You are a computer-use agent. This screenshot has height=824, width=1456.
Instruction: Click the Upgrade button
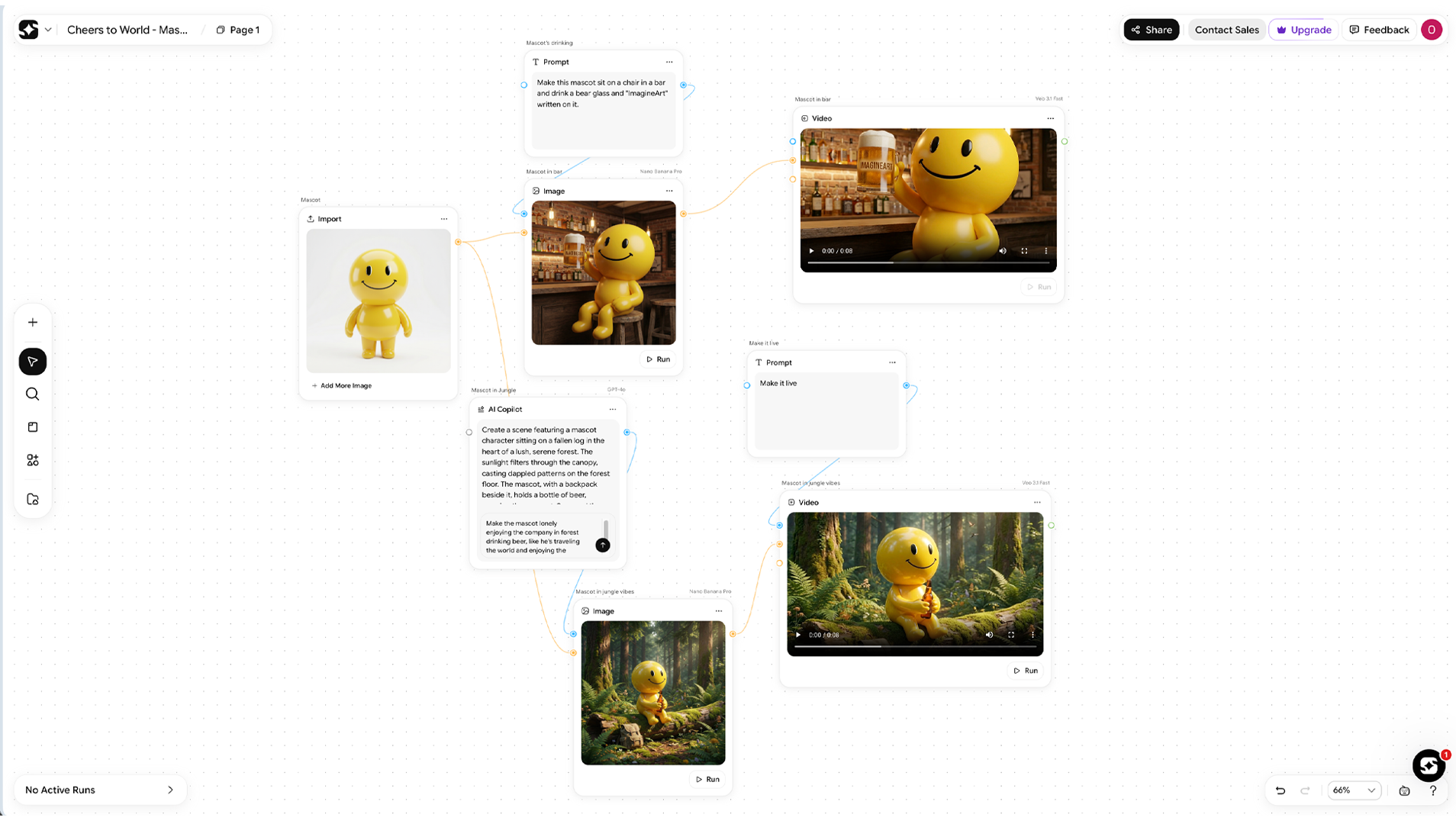pos(1303,30)
